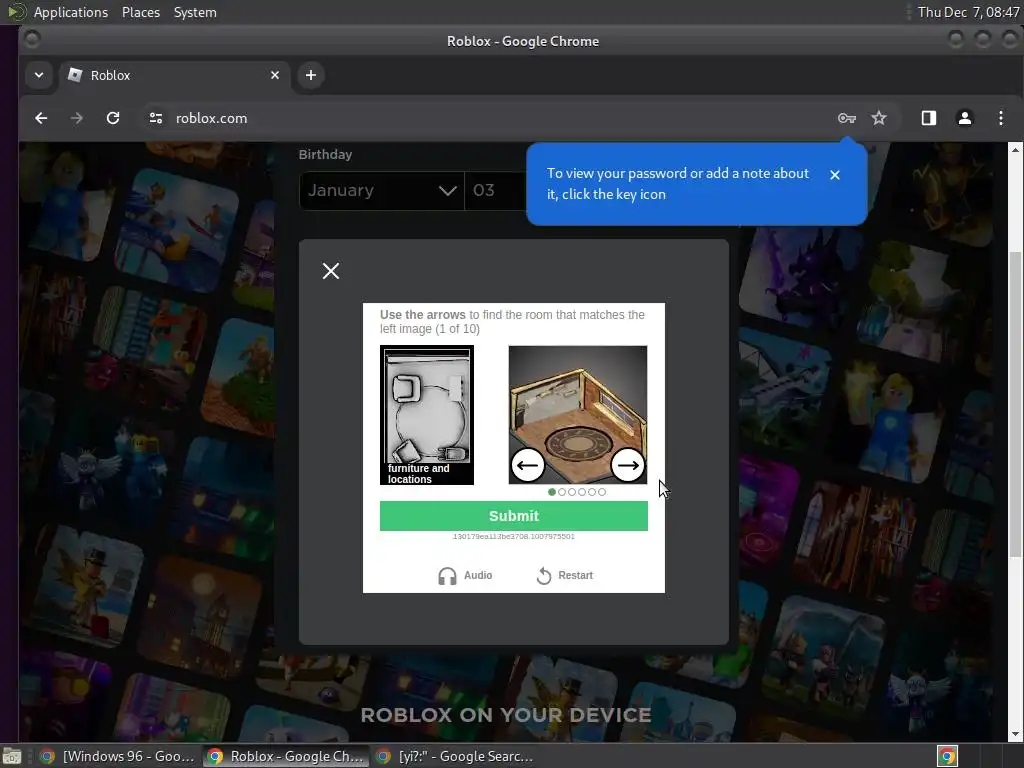
Task: Click the Applications menu logo icon
Action: pyautogui.click(x=16, y=12)
